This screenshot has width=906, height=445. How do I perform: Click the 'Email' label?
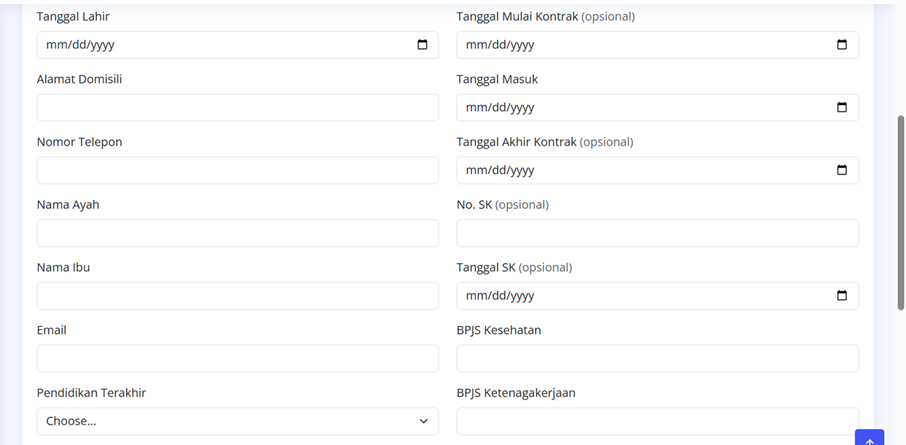click(x=51, y=330)
